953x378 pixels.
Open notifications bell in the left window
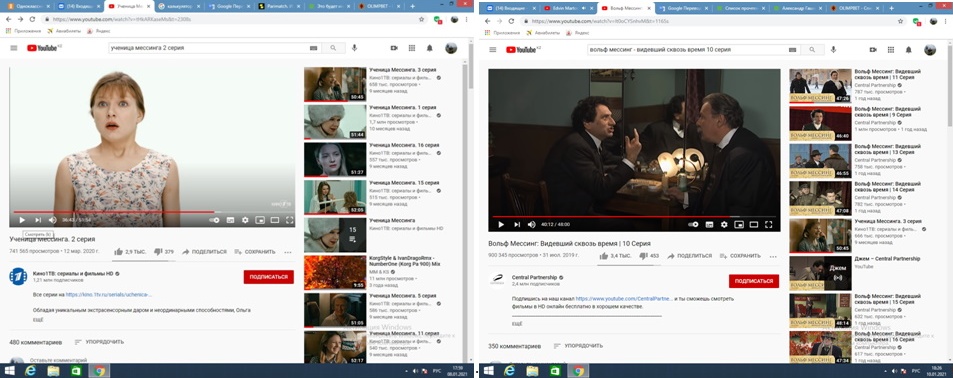coord(430,48)
